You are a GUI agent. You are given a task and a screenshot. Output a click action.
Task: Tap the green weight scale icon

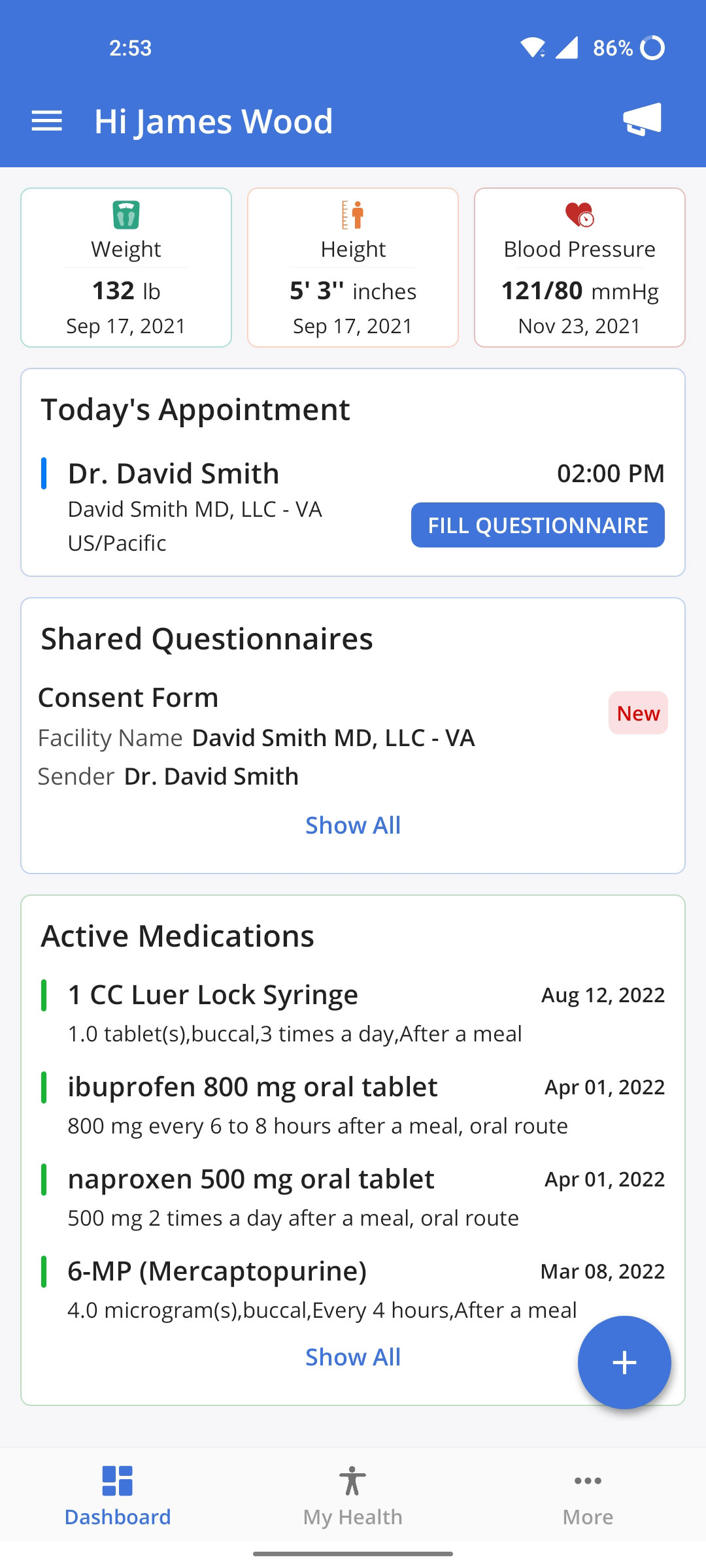[126, 215]
